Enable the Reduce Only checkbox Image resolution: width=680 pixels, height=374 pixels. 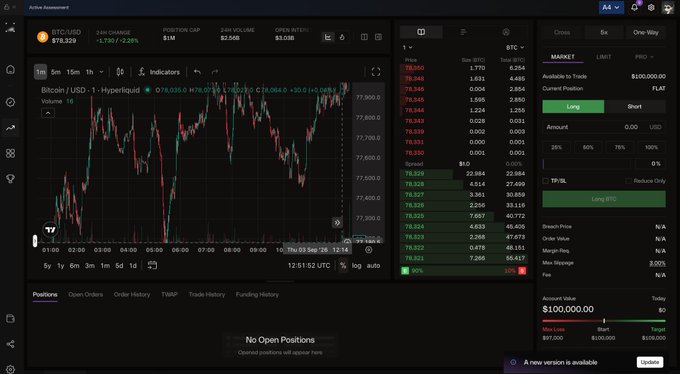[628, 181]
